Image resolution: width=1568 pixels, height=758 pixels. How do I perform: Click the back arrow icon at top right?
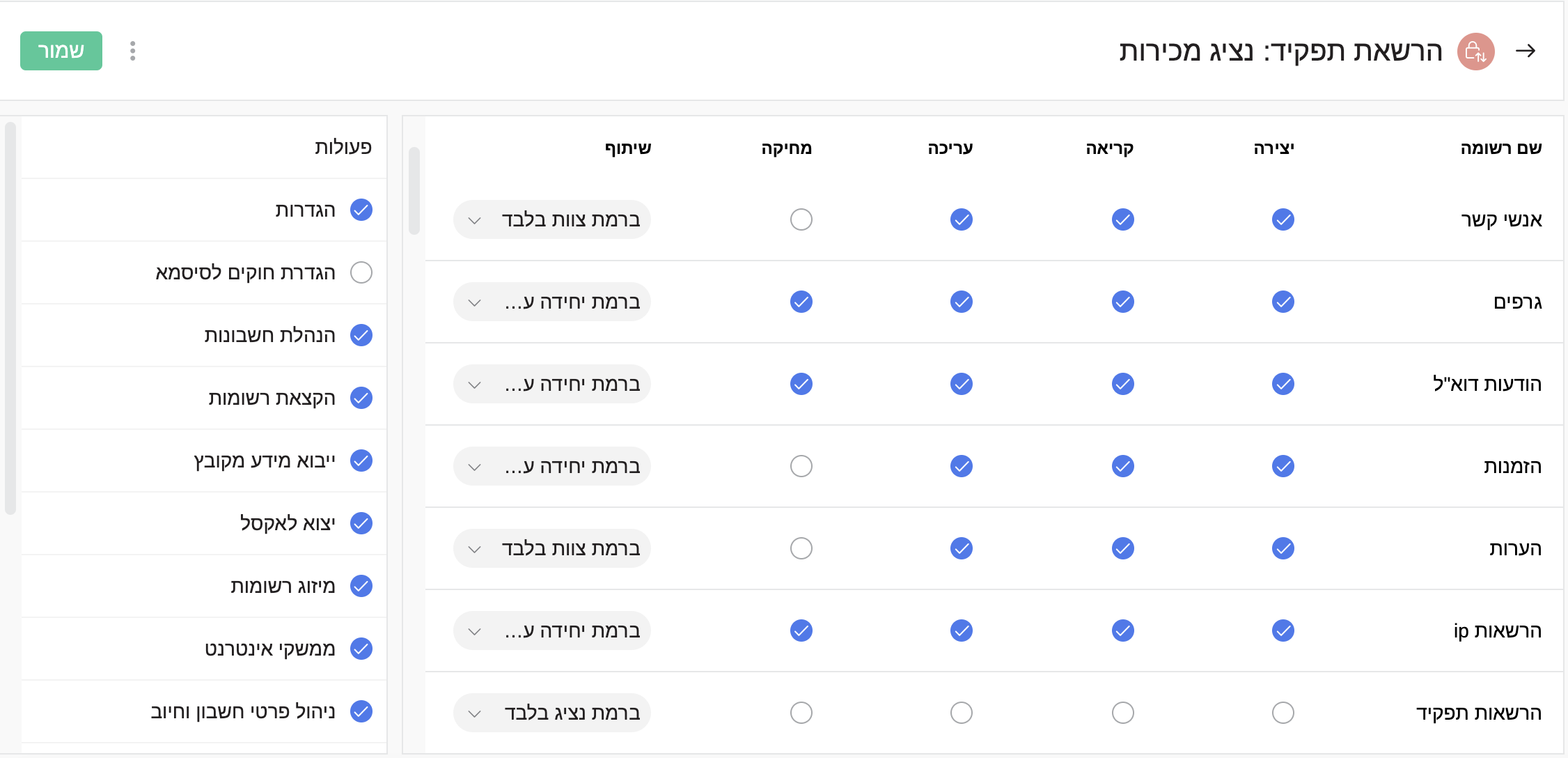1525,51
